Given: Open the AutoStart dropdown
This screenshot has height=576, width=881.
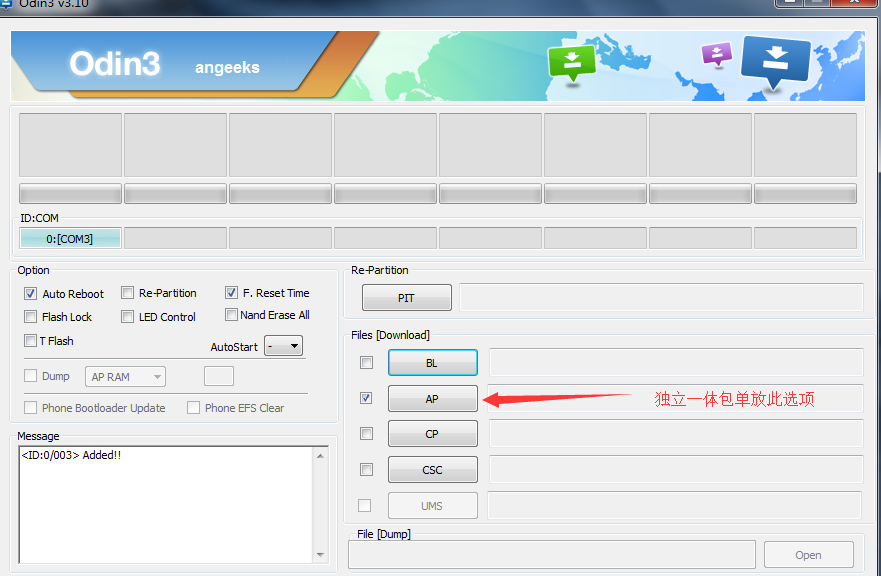Looking at the screenshot, I should click(283, 346).
